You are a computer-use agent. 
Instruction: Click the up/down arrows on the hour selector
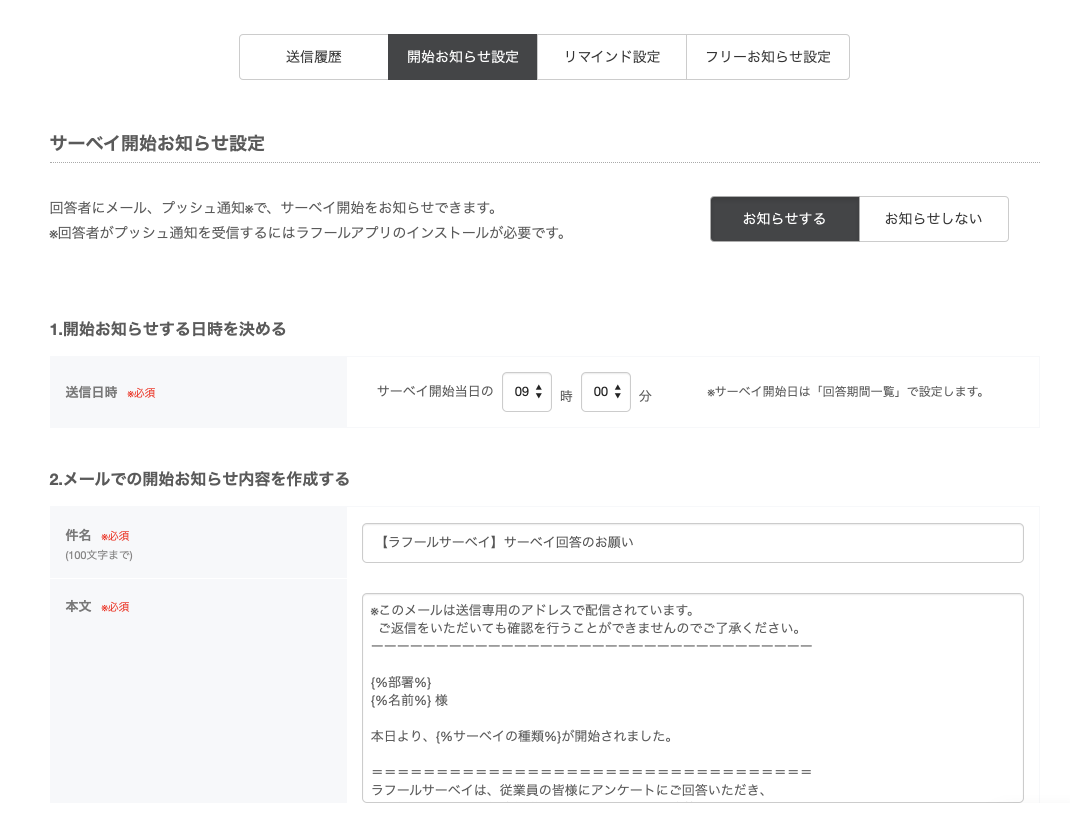coord(539,392)
